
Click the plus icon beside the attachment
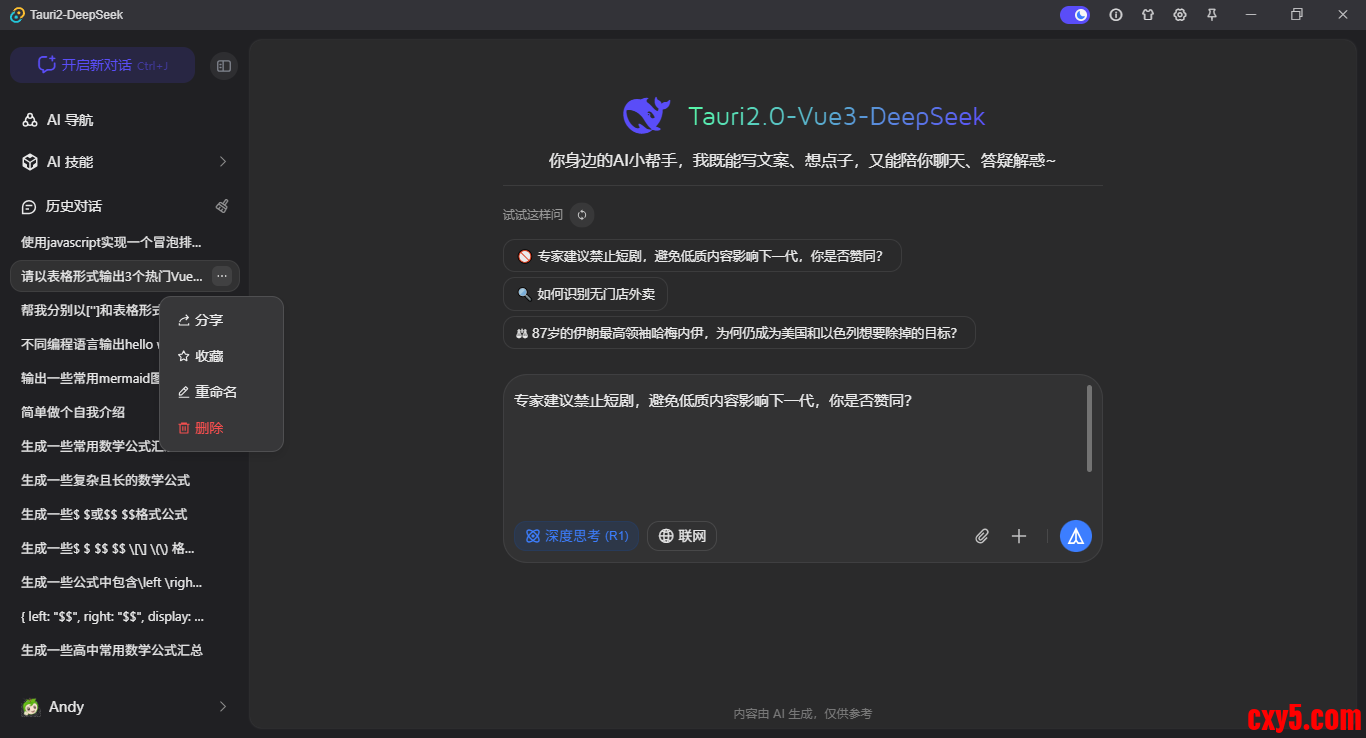1019,536
